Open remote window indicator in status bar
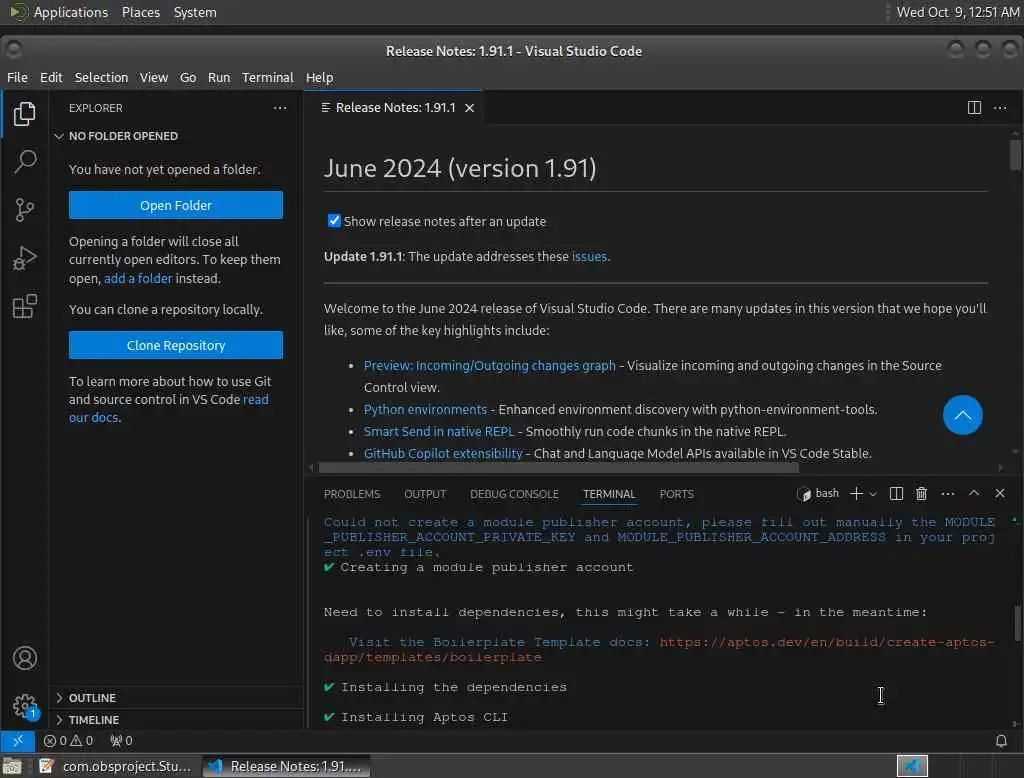 18,740
